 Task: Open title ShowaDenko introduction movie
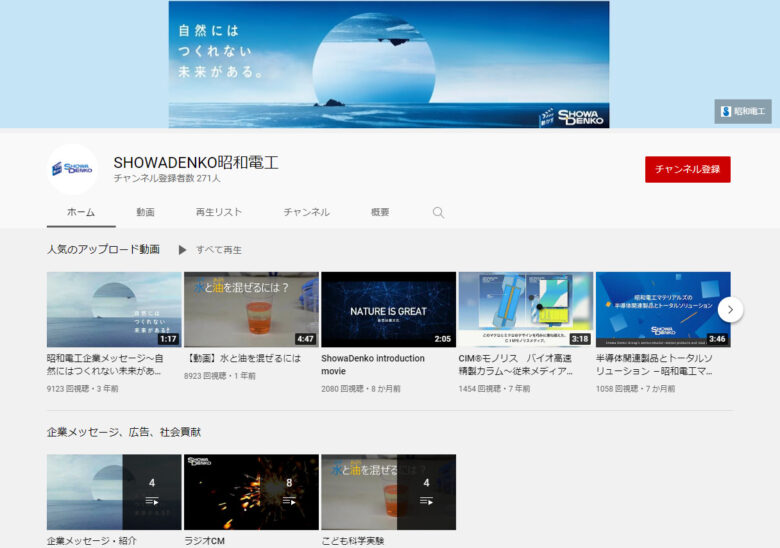[x=373, y=365]
